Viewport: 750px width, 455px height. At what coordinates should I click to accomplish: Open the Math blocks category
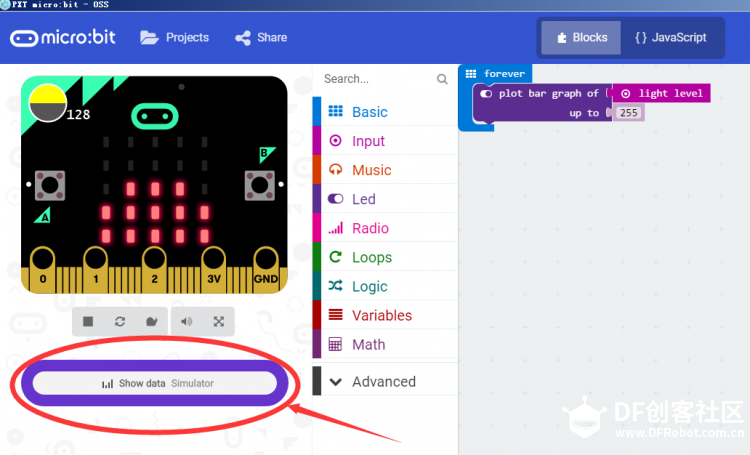pyautogui.click(x=386, y=344)
